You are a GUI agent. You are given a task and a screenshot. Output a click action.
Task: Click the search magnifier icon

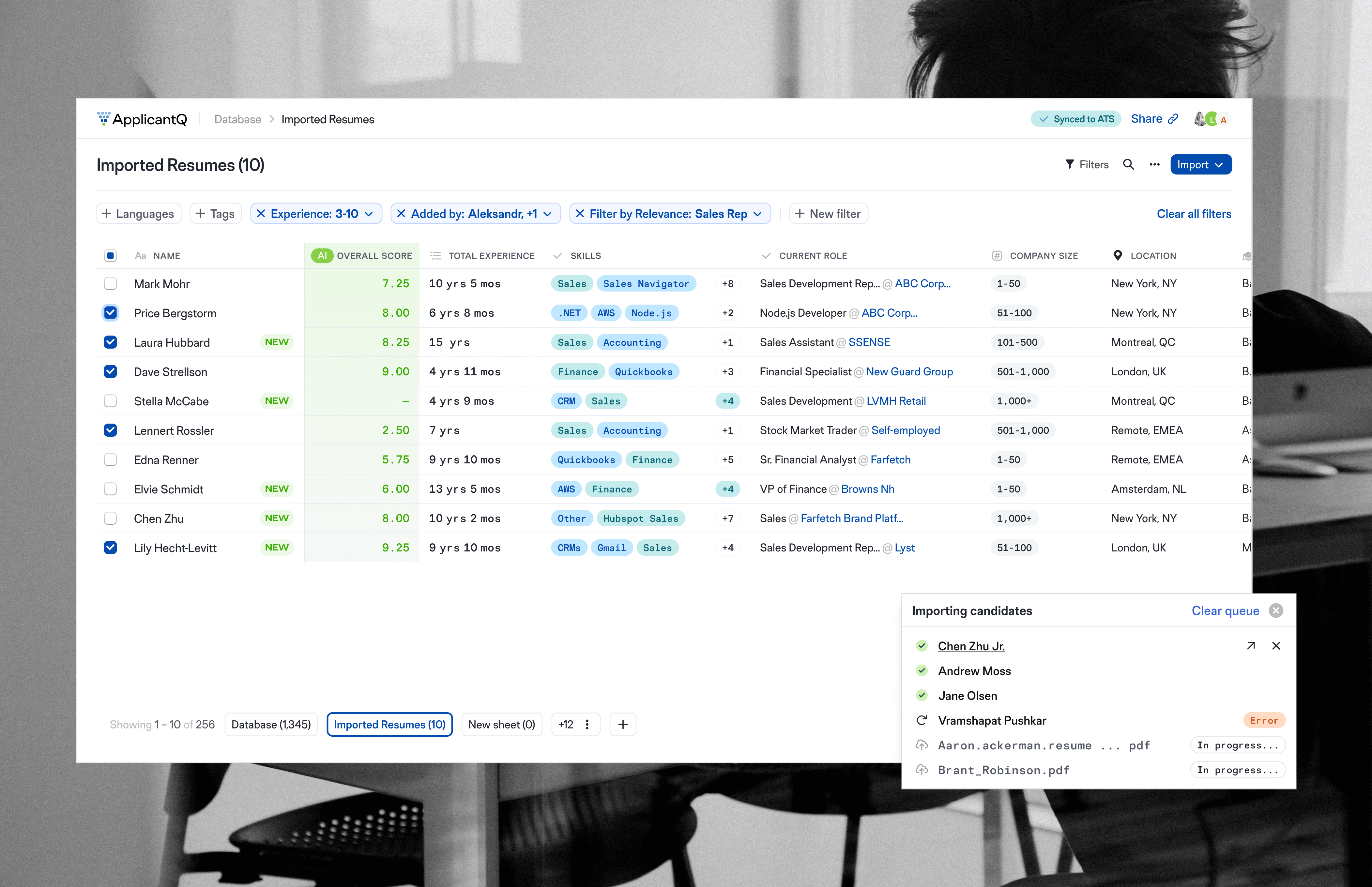point(1128,165)
